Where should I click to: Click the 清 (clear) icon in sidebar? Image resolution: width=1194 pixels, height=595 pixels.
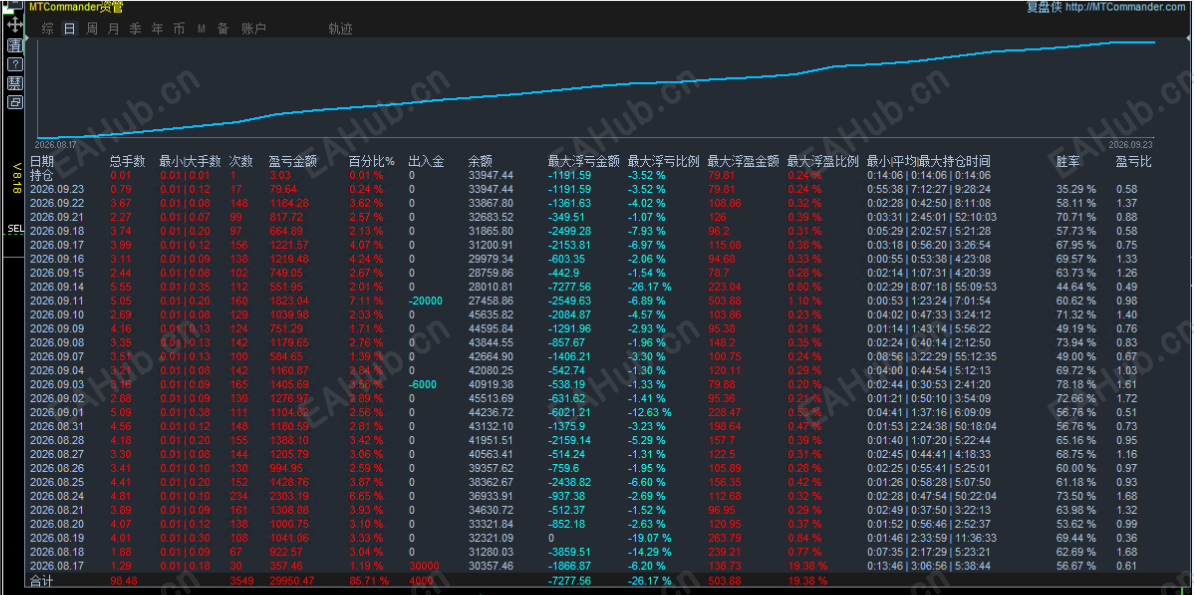click(x=14, y=45)
